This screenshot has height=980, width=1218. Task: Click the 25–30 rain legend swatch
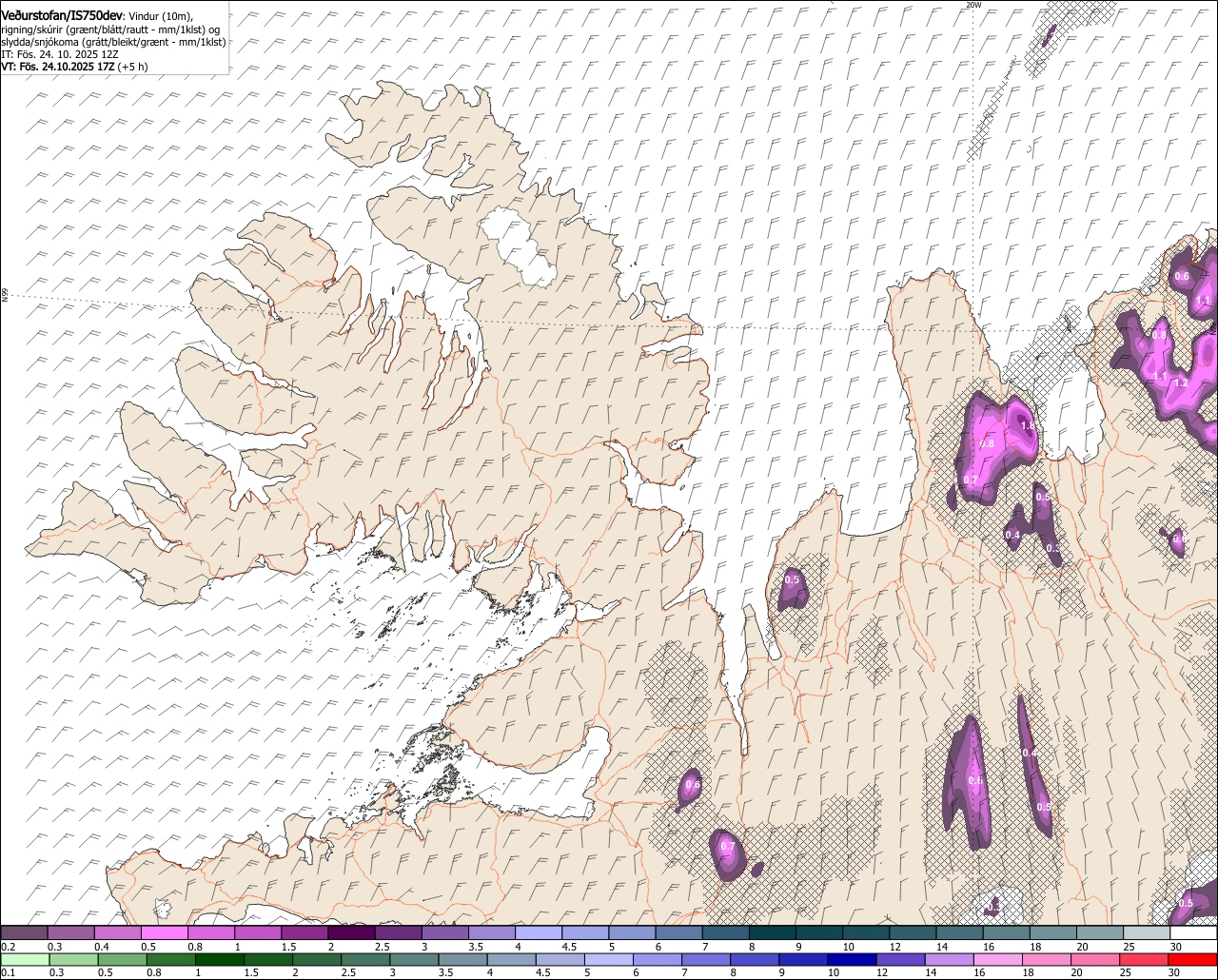[1144, 960]
